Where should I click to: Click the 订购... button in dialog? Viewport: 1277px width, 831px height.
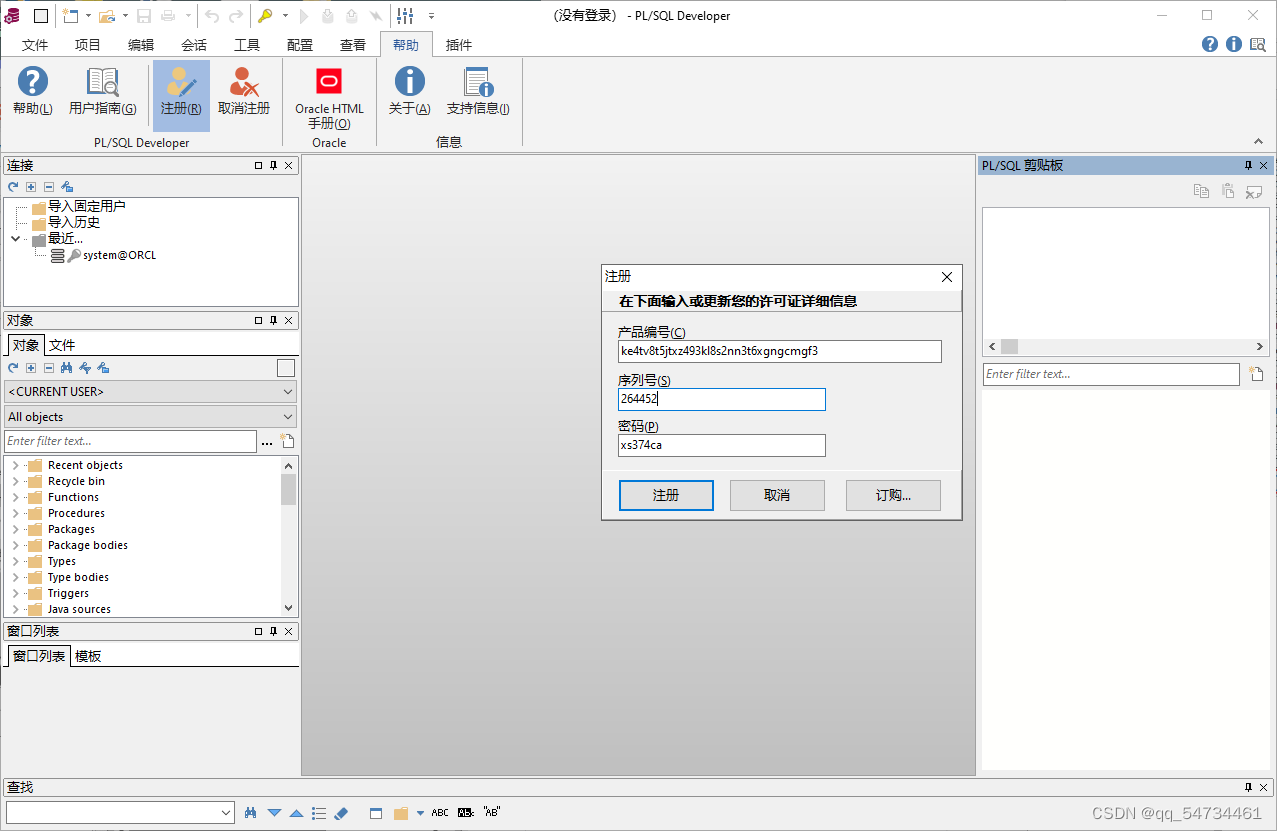click(x=893, y=495)
